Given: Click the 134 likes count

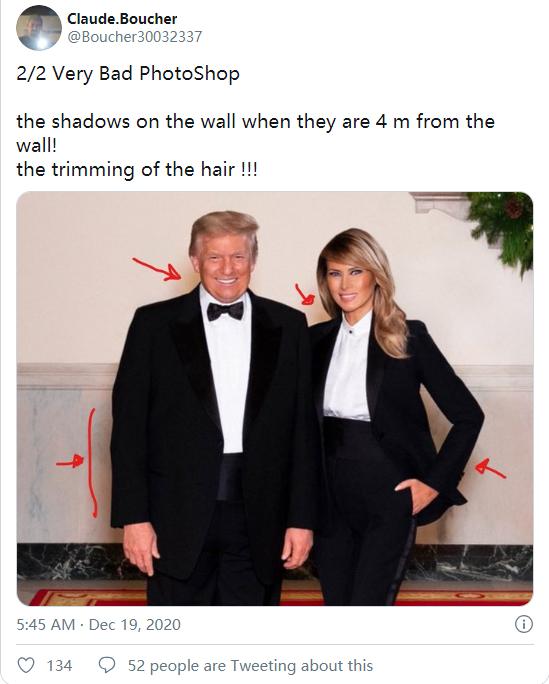Looking at the screenshot, I should (59, 666).
